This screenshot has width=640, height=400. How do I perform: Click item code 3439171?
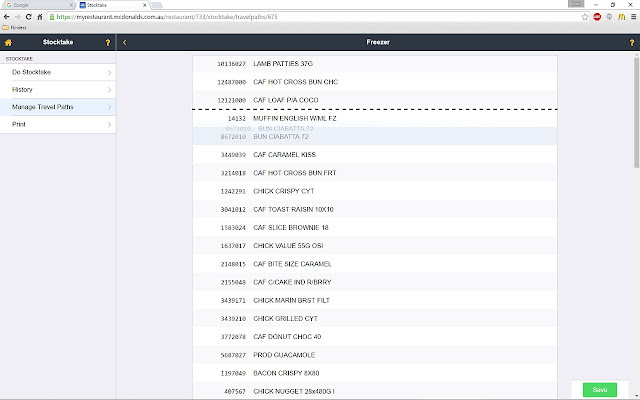click(x=233, y=301)
